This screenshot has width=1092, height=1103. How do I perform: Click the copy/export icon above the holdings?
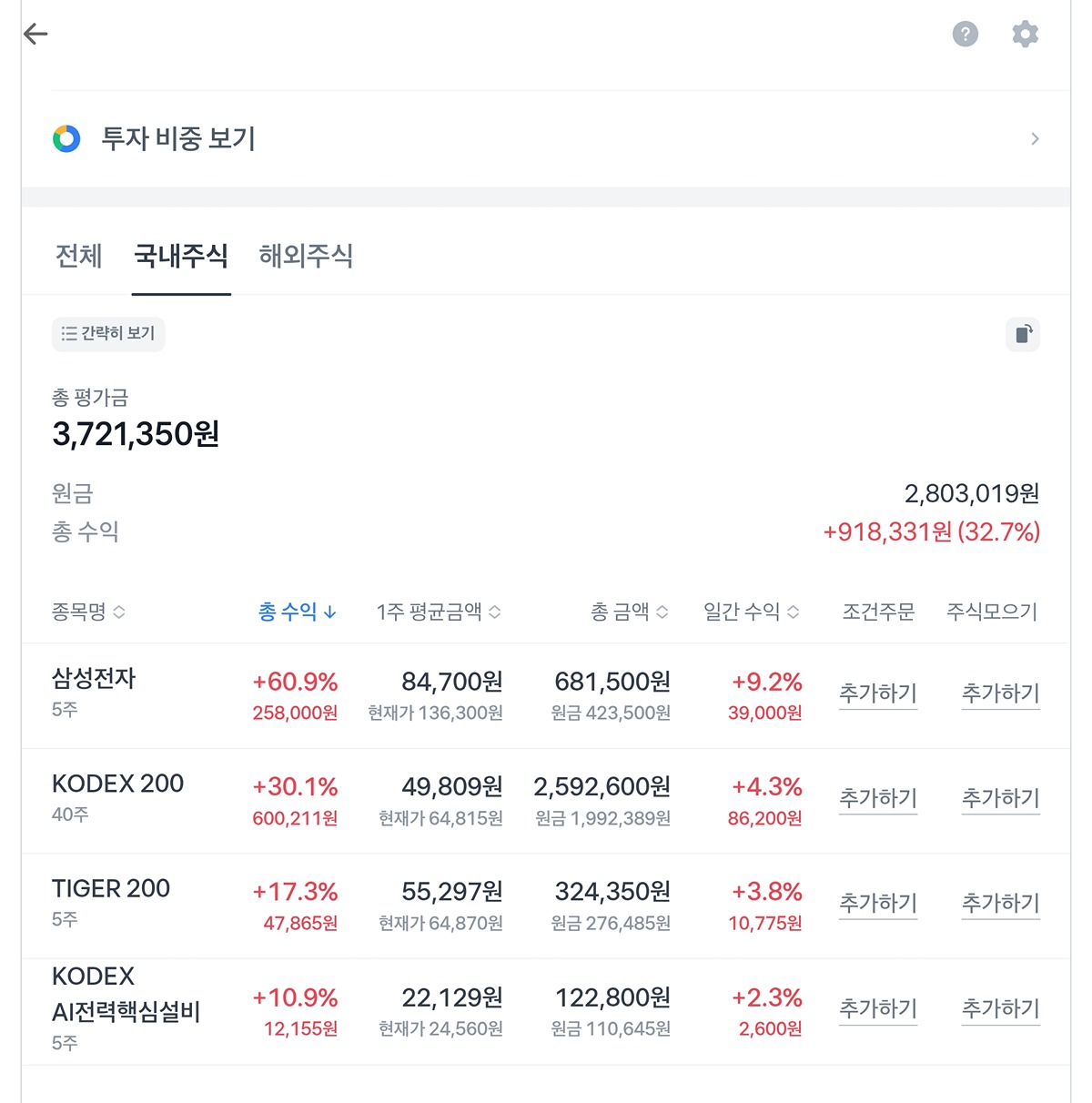click(1023, 334)
